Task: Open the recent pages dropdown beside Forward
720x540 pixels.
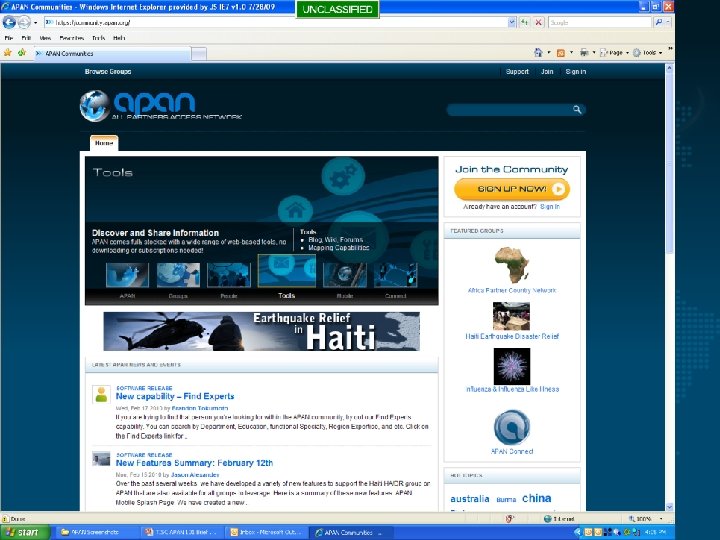Action: click(35, 22)
